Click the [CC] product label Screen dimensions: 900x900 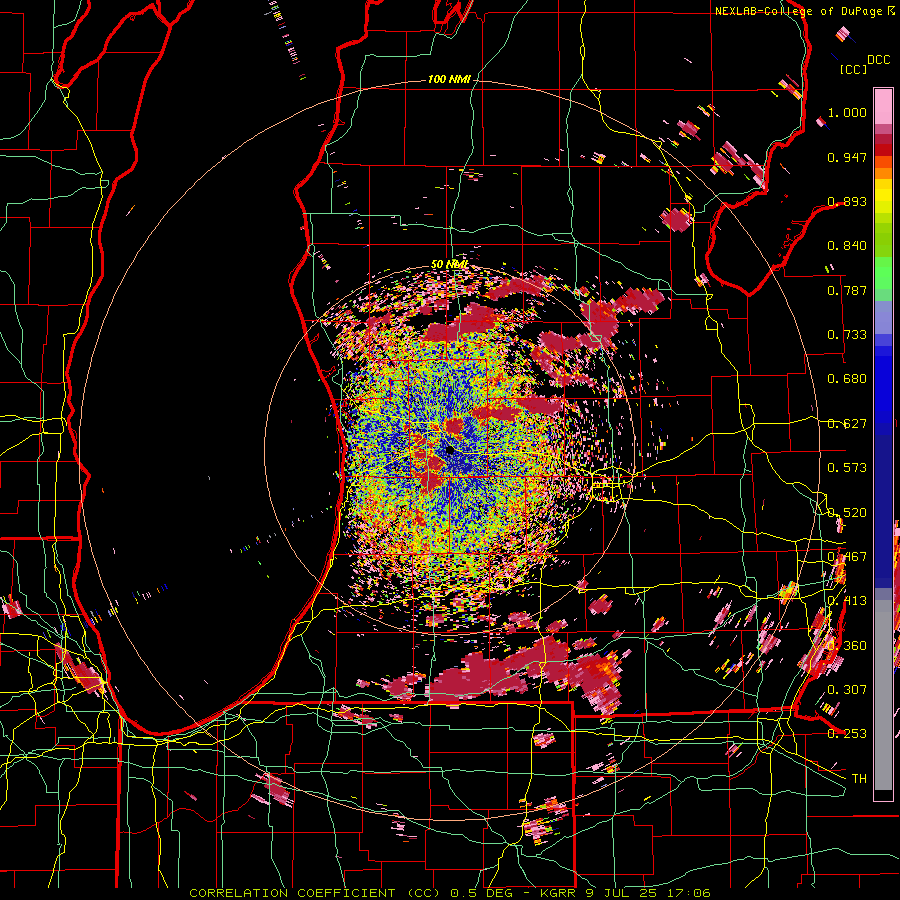(x=853, y=69)
